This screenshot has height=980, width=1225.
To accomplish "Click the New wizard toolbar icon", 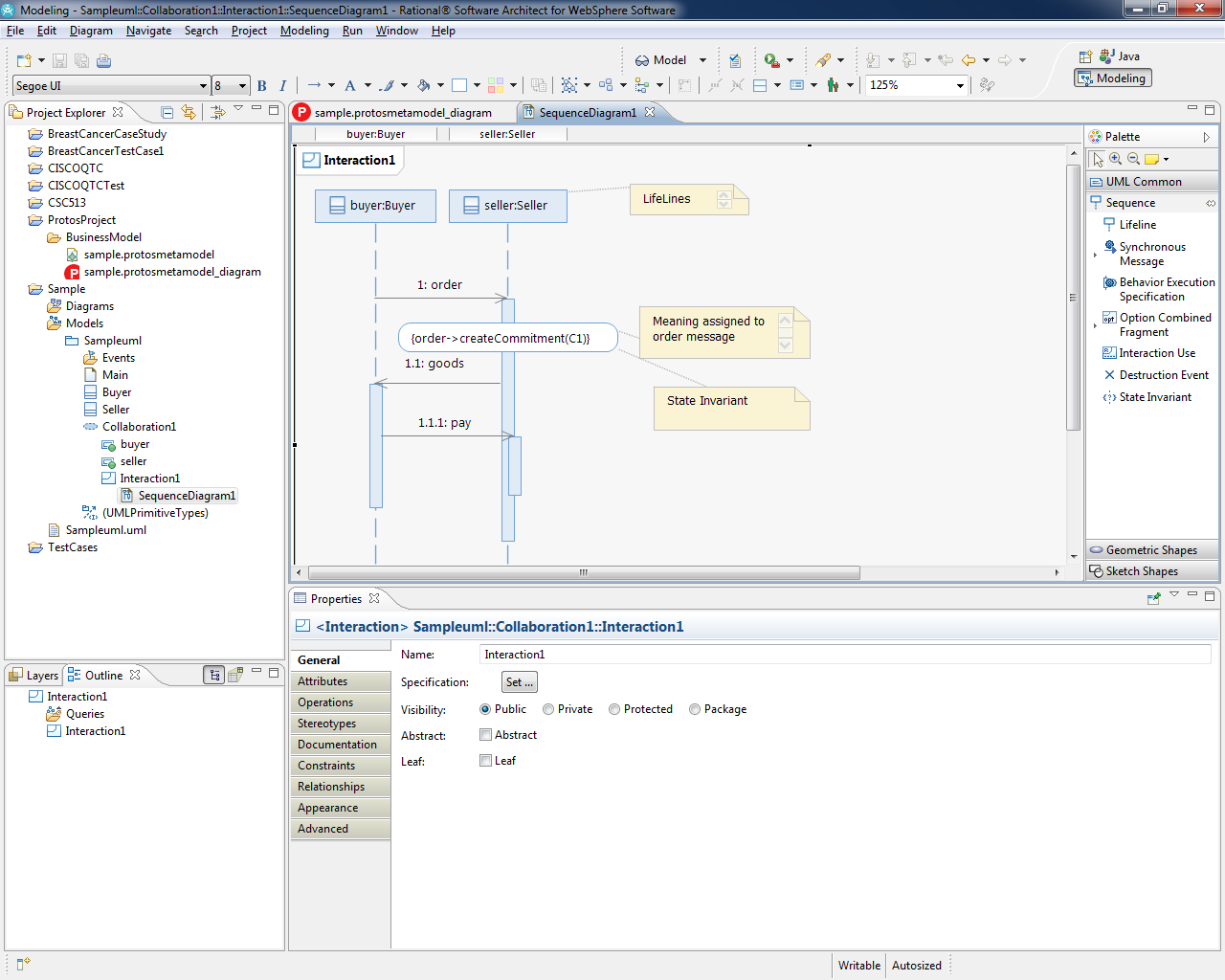I will pyautogui.click(x=24, y=60).
